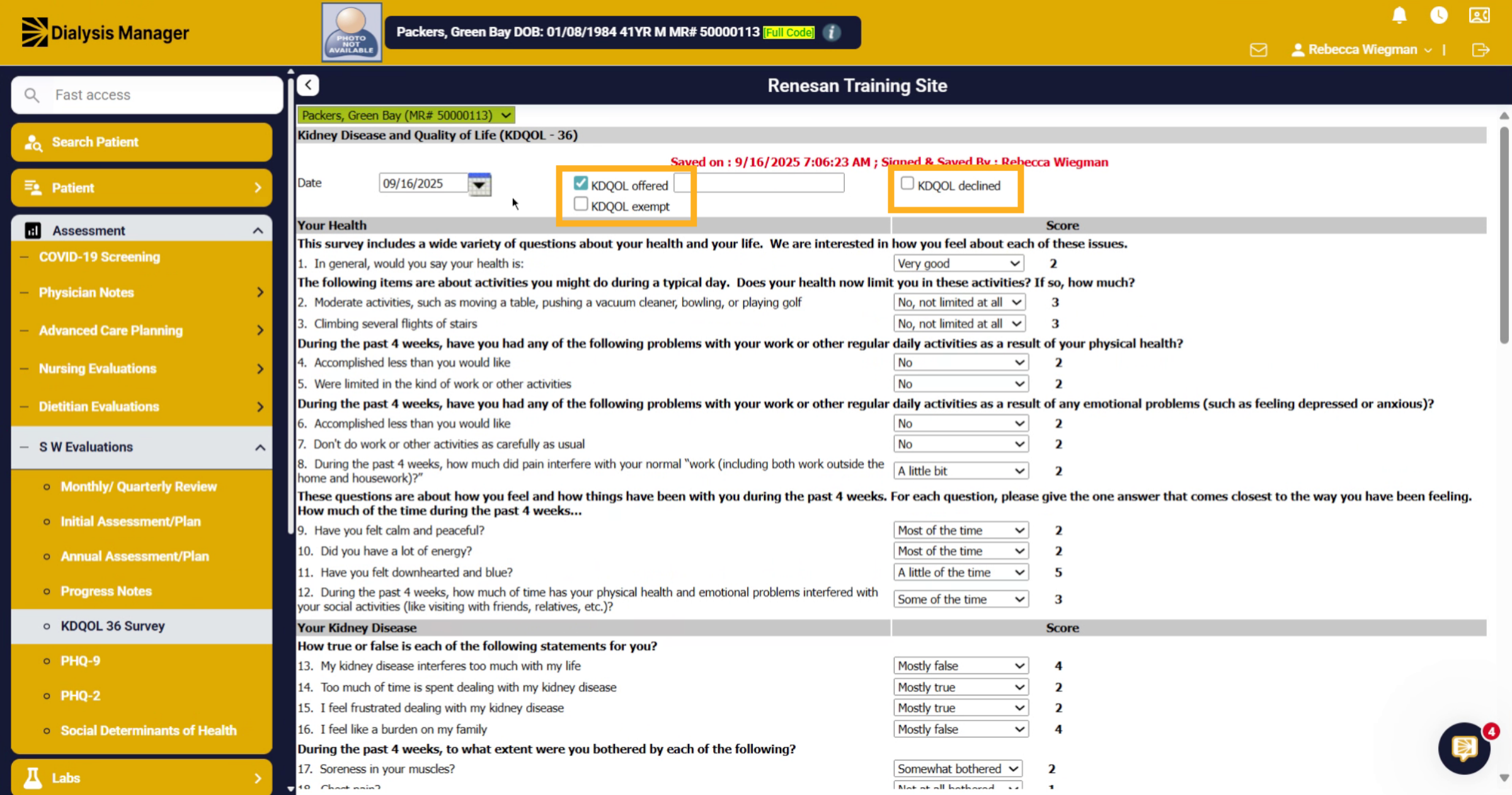The image size is (1512, 795).
Task: Open Annual Assessment/Plan link
Action: point(135,556)
